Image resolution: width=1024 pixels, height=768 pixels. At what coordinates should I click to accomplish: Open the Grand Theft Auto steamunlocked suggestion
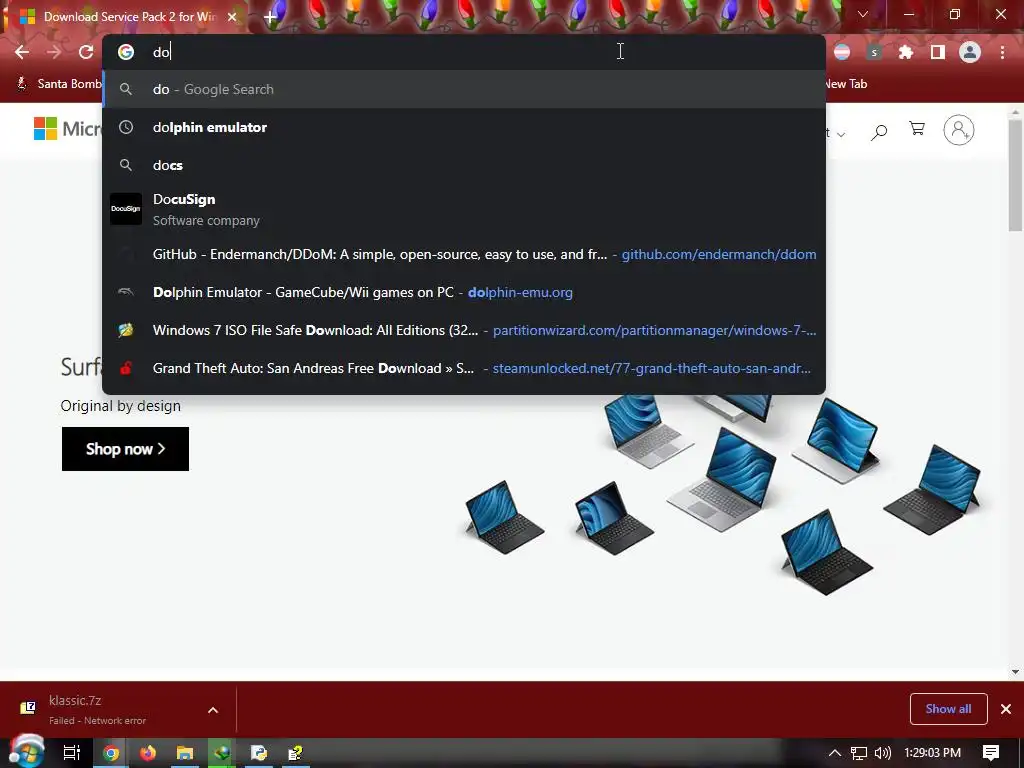click(x=464, y=368)
